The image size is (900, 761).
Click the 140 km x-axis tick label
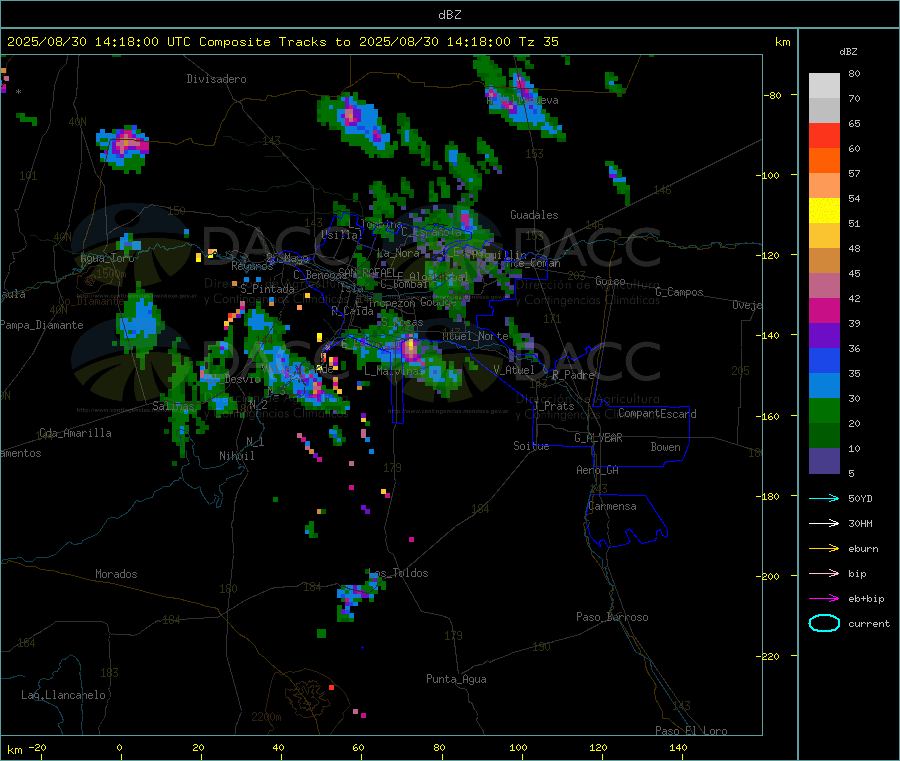pos(678,747)
